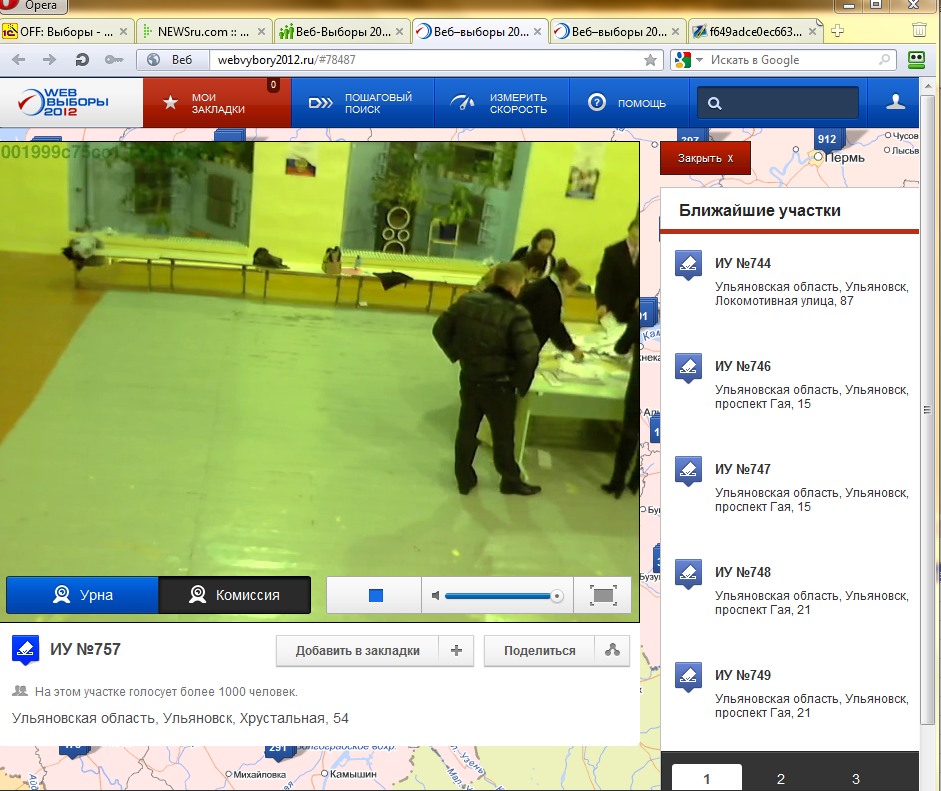This screenshot has width=941, height=791.
Task: Open search engine dropdown arrow
Action: click(x=699, y=60)
